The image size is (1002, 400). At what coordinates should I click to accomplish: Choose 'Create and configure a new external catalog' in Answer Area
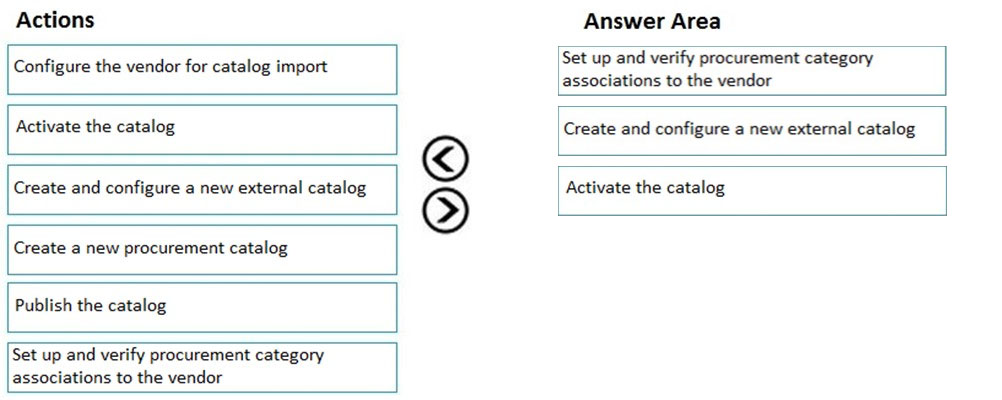click(x=752, y=131)
